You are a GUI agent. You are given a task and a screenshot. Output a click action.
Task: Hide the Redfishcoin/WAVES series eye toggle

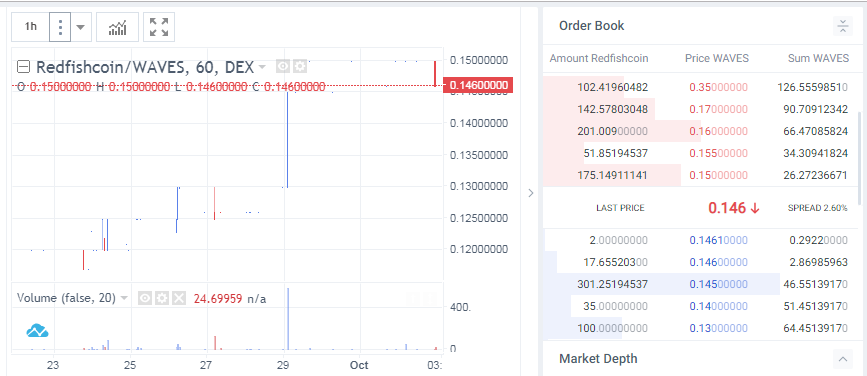(283, 67)
